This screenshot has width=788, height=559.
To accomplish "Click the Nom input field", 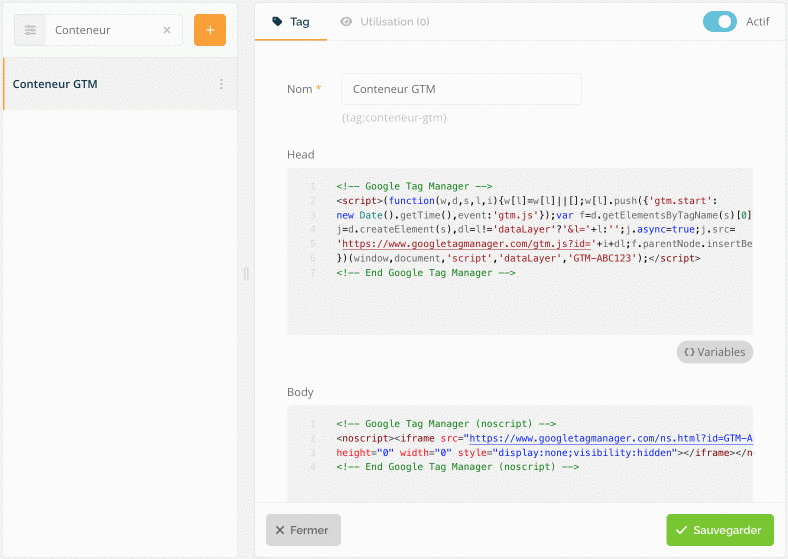I will 461,89.
